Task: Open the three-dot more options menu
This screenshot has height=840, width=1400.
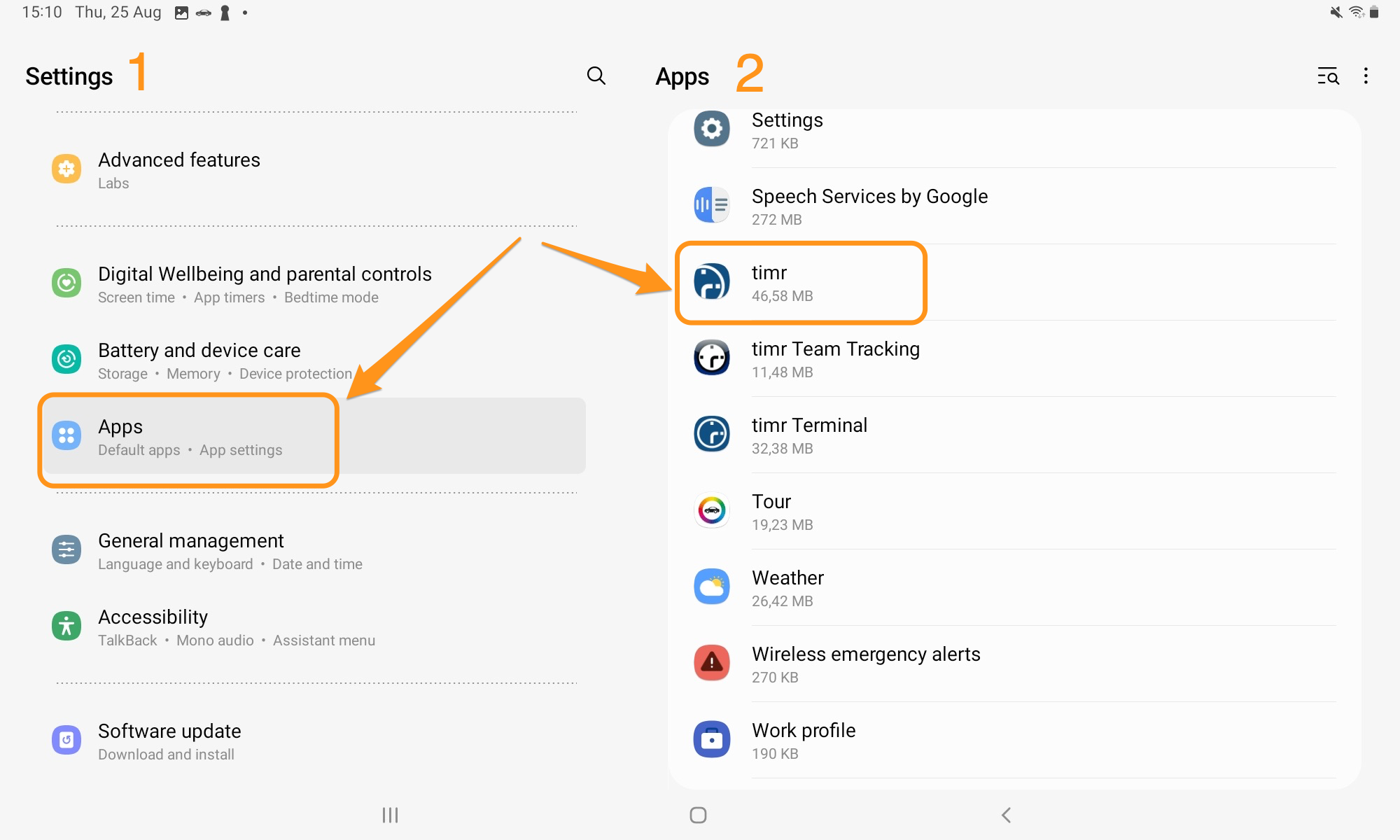Action: pos(1366,76)
